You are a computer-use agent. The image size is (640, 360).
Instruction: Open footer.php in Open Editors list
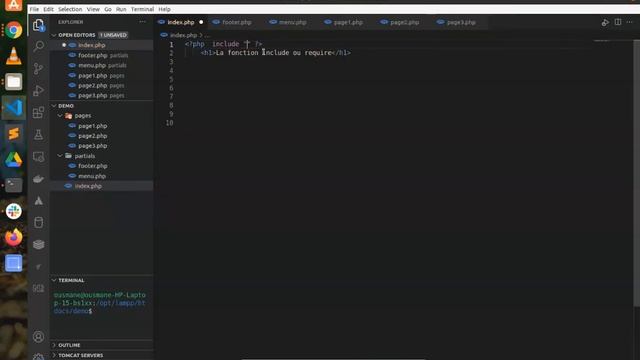[102, 55]
